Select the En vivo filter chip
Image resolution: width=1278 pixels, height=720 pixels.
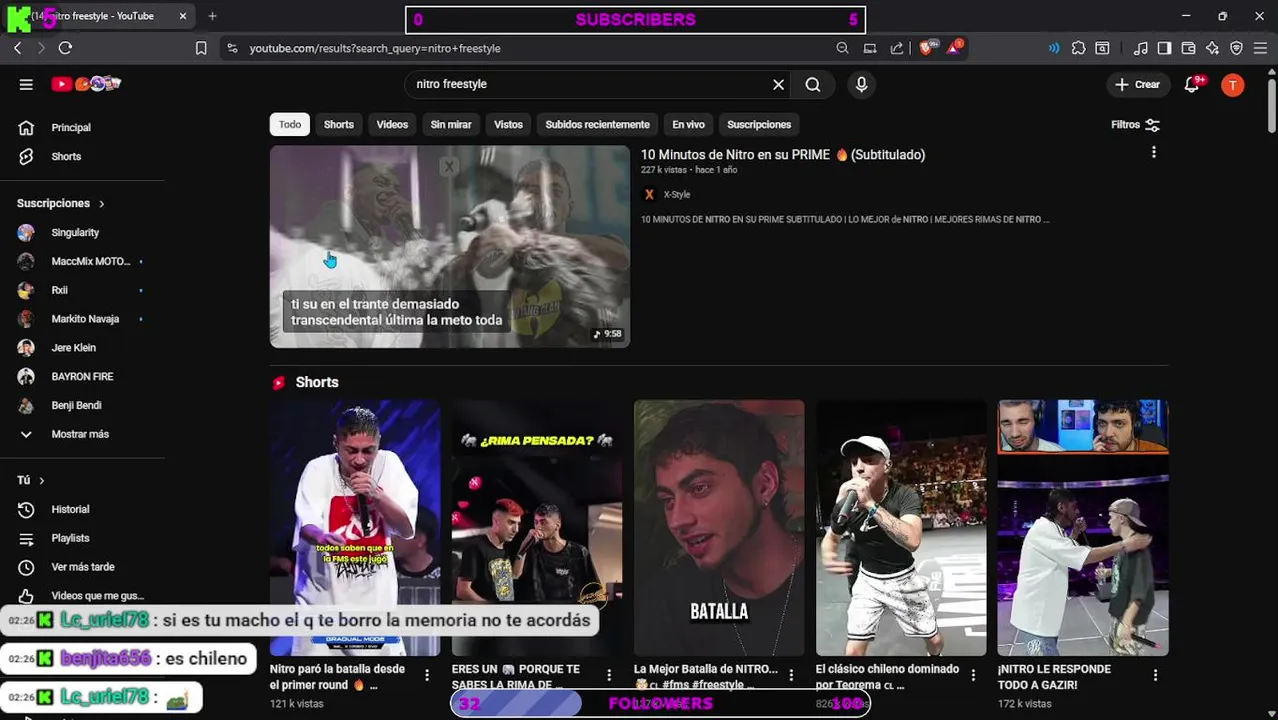point(688,125)
